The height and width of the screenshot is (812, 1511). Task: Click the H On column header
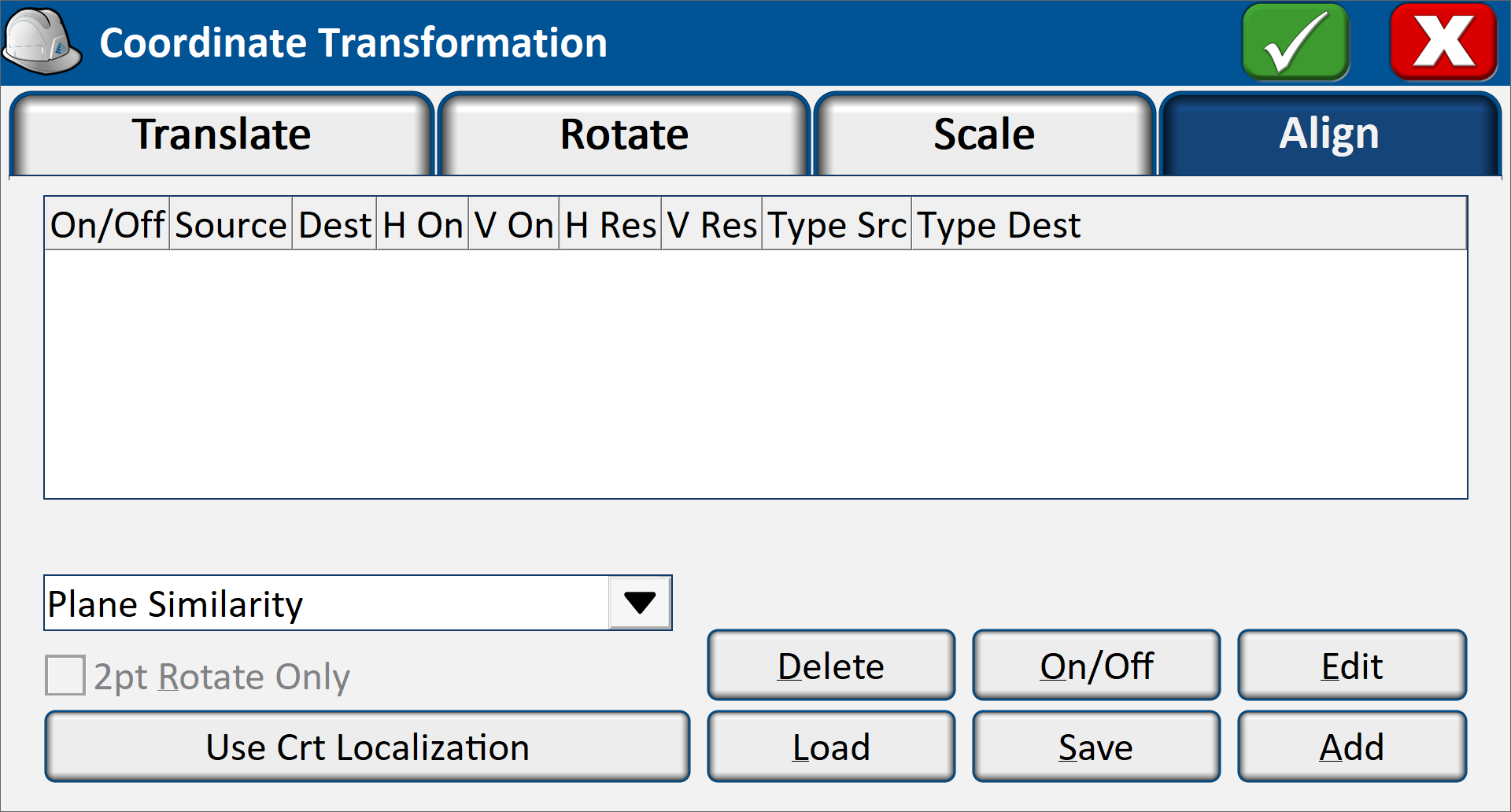(x=423, y=225)
